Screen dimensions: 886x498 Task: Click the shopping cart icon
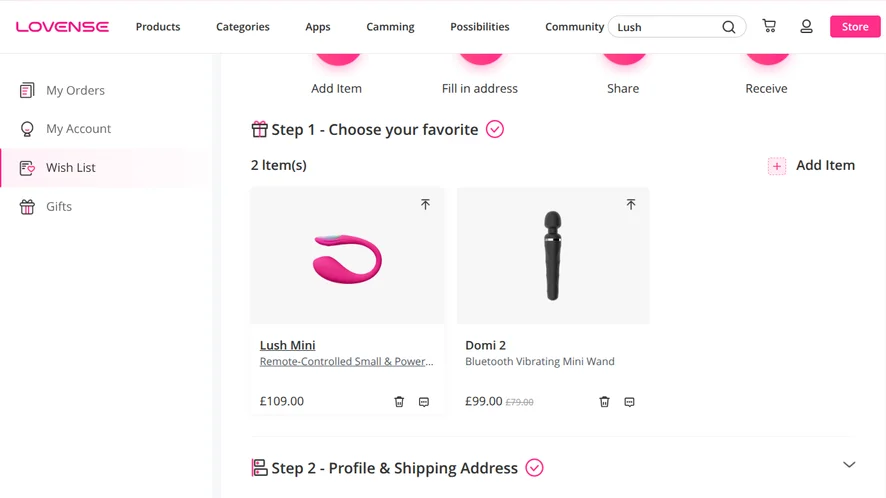[x=769, y=27]
